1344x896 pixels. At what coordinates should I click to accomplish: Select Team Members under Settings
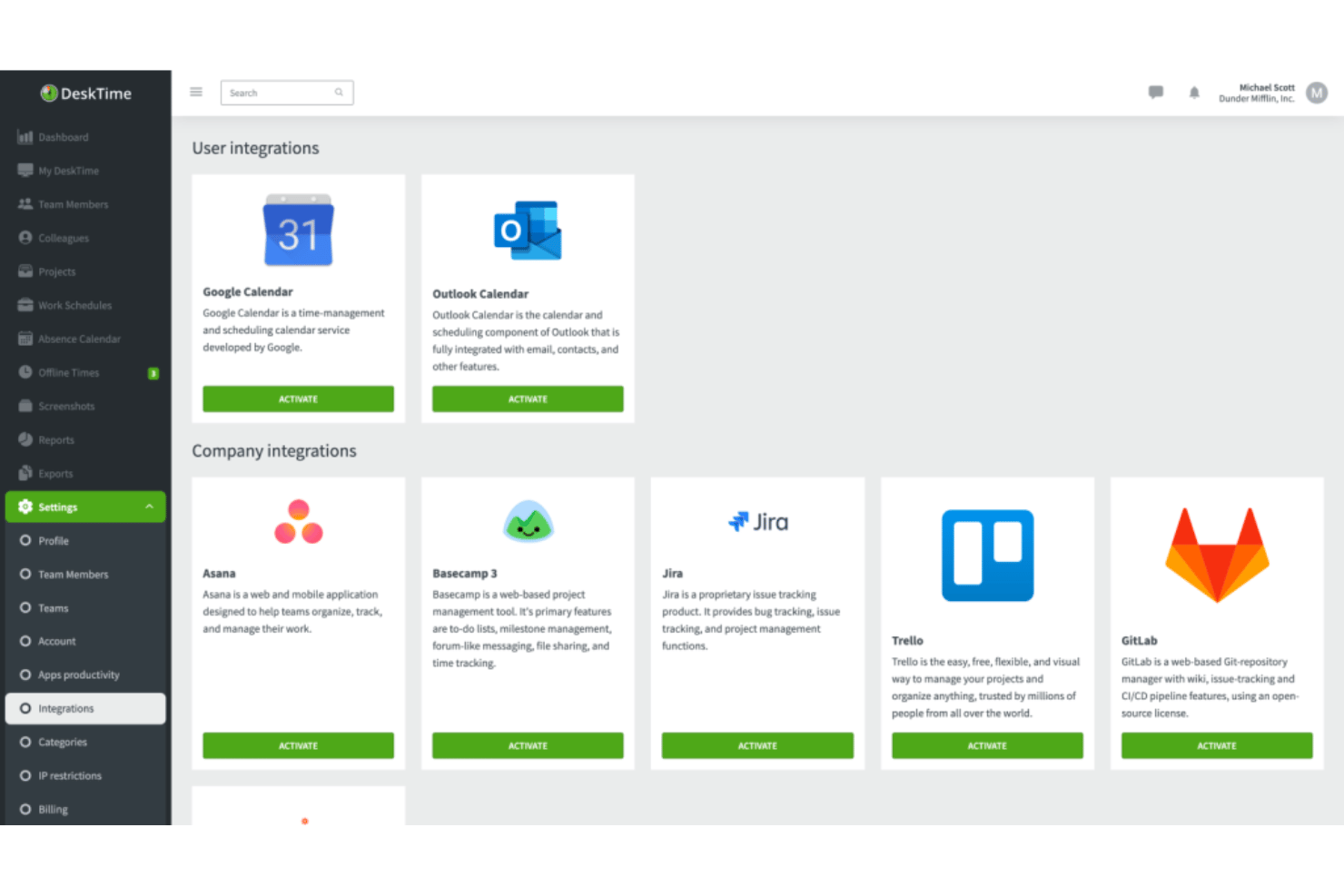click(x=85, y=574)
